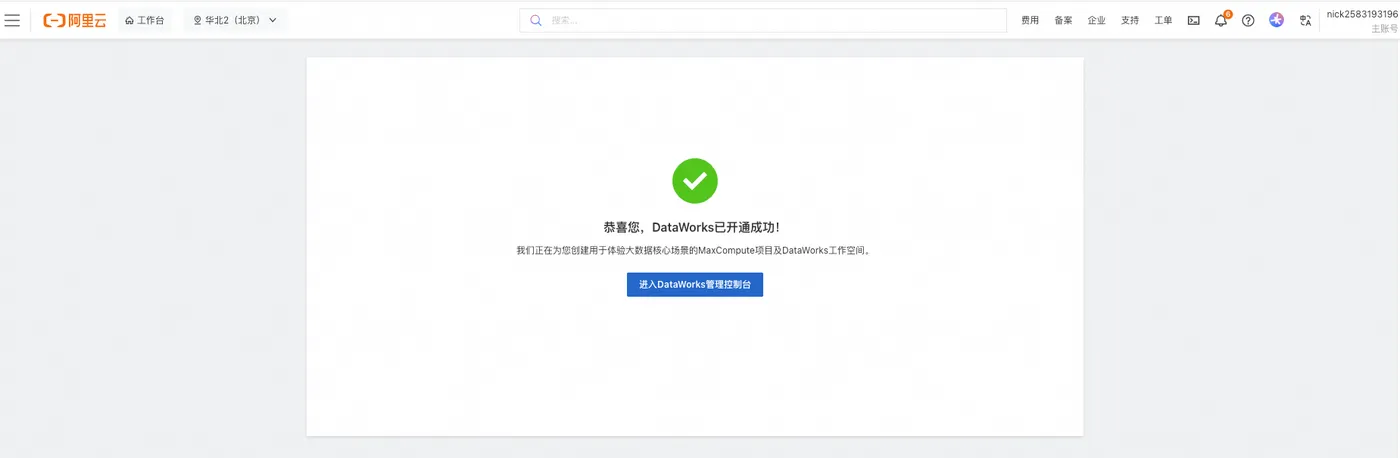The width and height of the screenshot is (1400, 458).
Task: Click the Alibaba Cloud (阿里云) logo
Action: [x=75, y=20]
